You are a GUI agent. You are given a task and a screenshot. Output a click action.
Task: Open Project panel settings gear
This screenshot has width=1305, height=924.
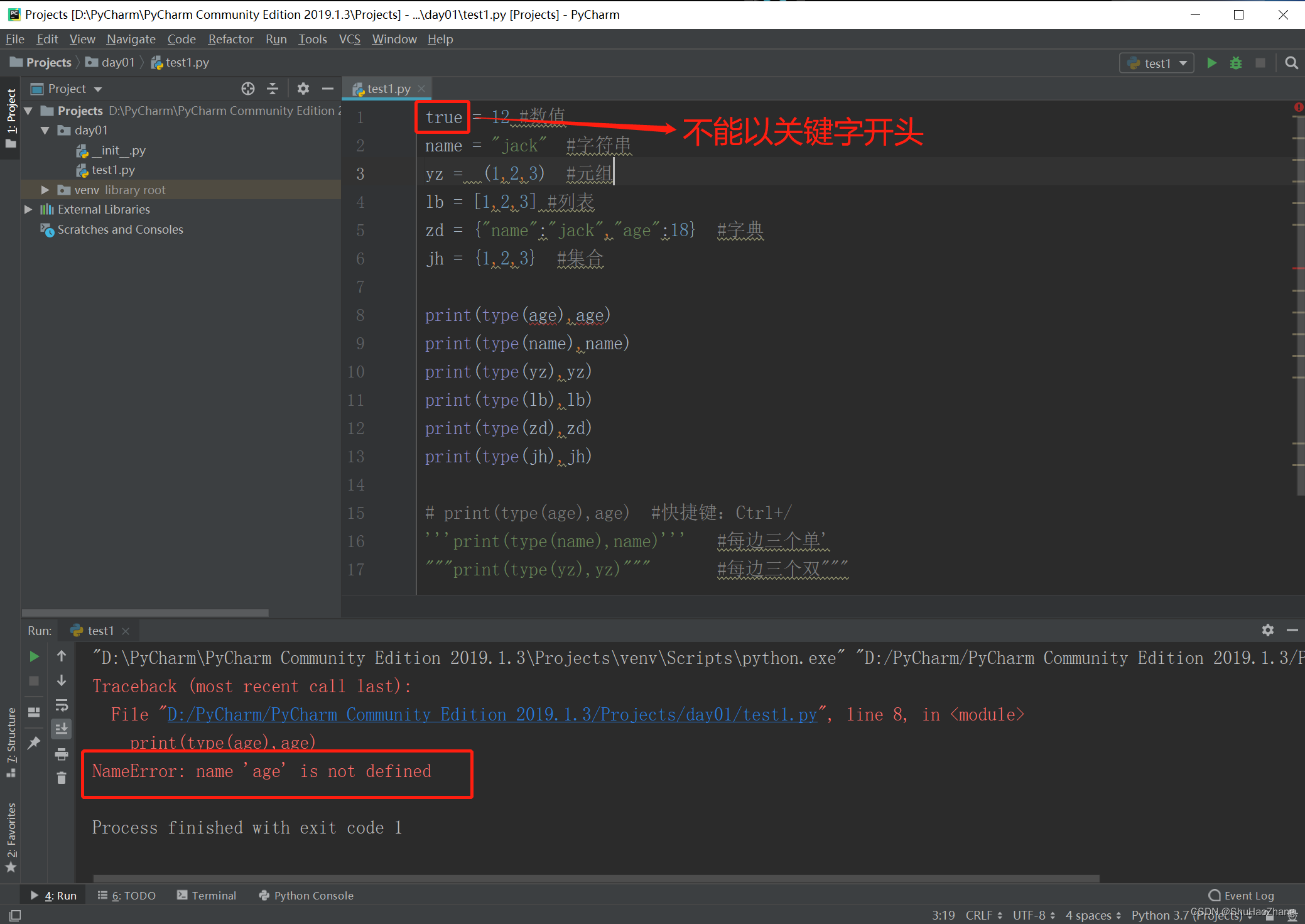[303, 89]
